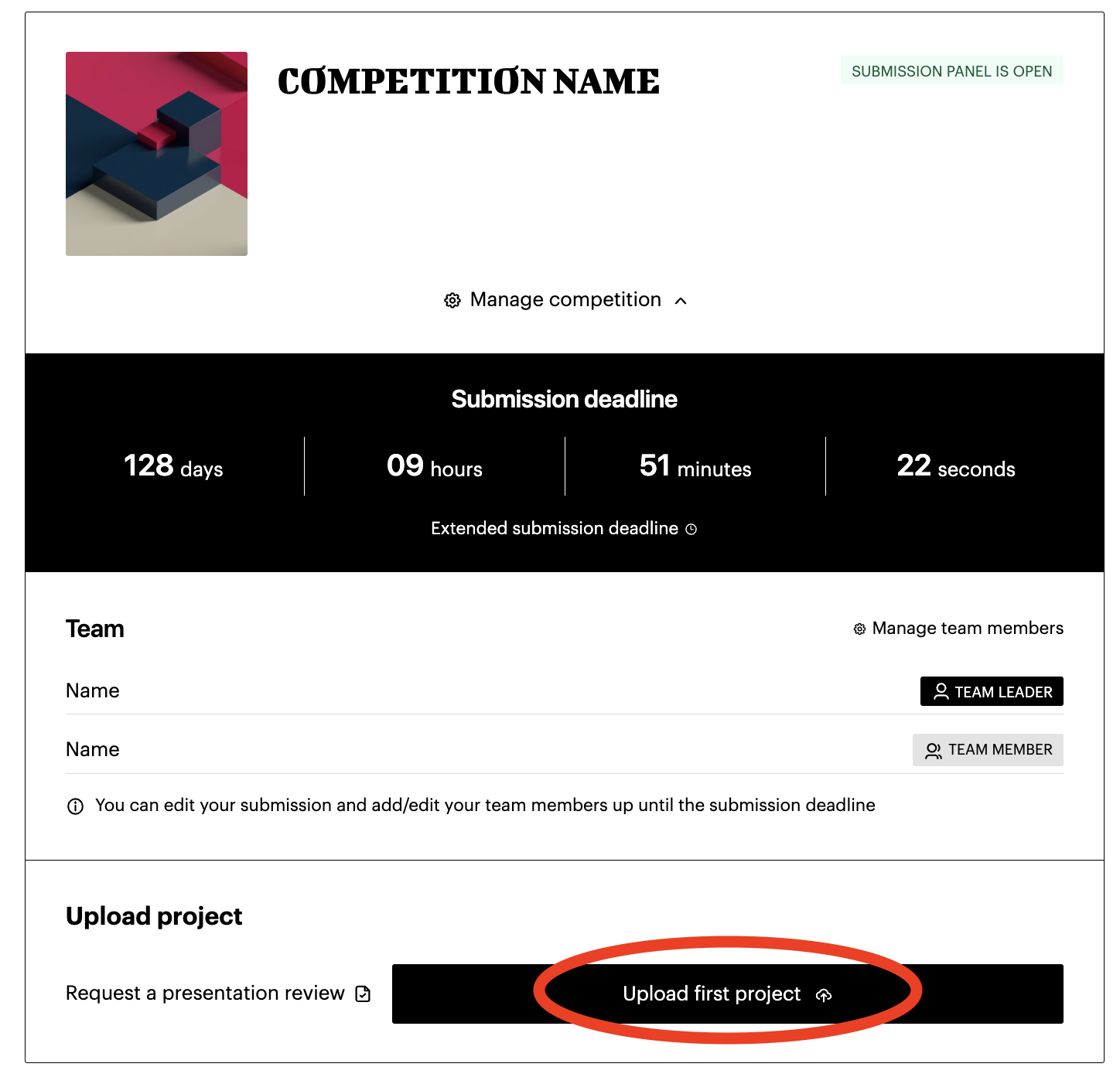The width and height of the screenshot is (1120, 1067).
Task: Click the TEAM MEMBER badge label
Action: click(x=1000, y=750)
